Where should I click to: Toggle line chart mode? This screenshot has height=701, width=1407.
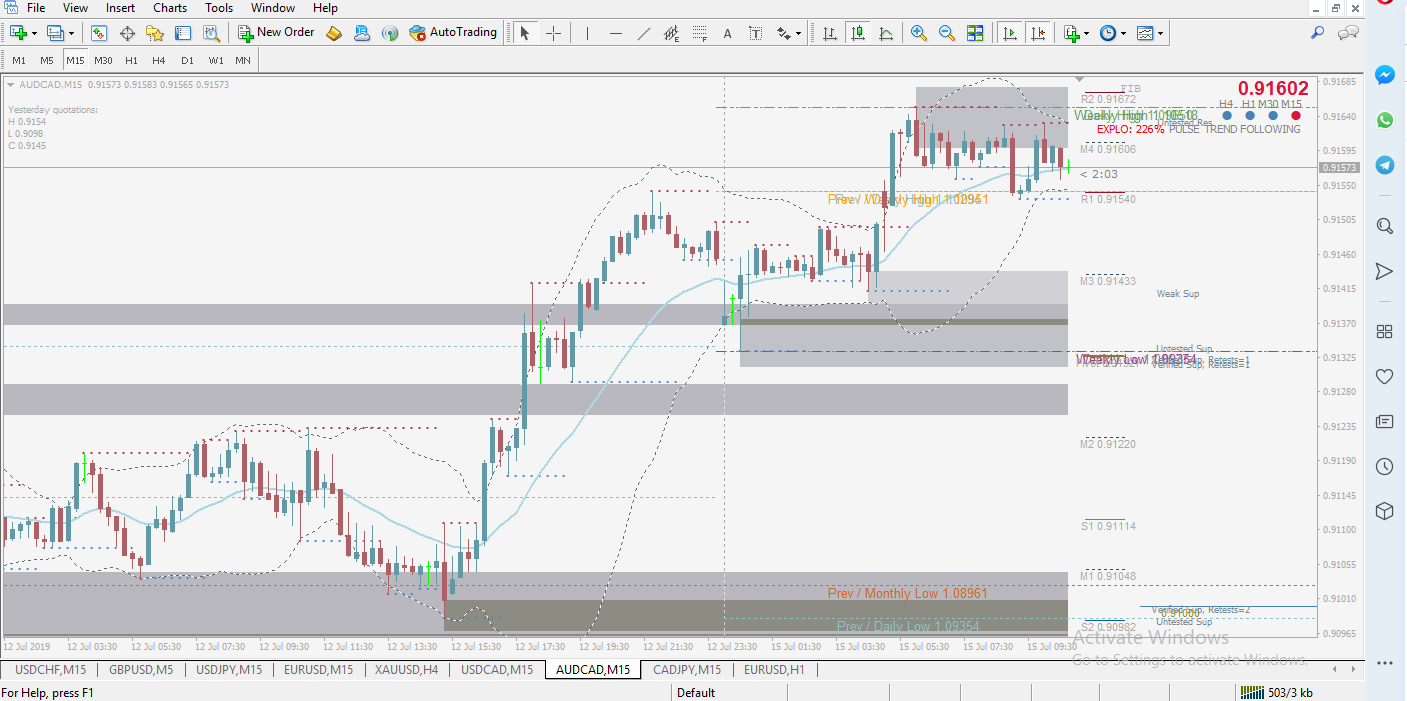coord(886,33)
